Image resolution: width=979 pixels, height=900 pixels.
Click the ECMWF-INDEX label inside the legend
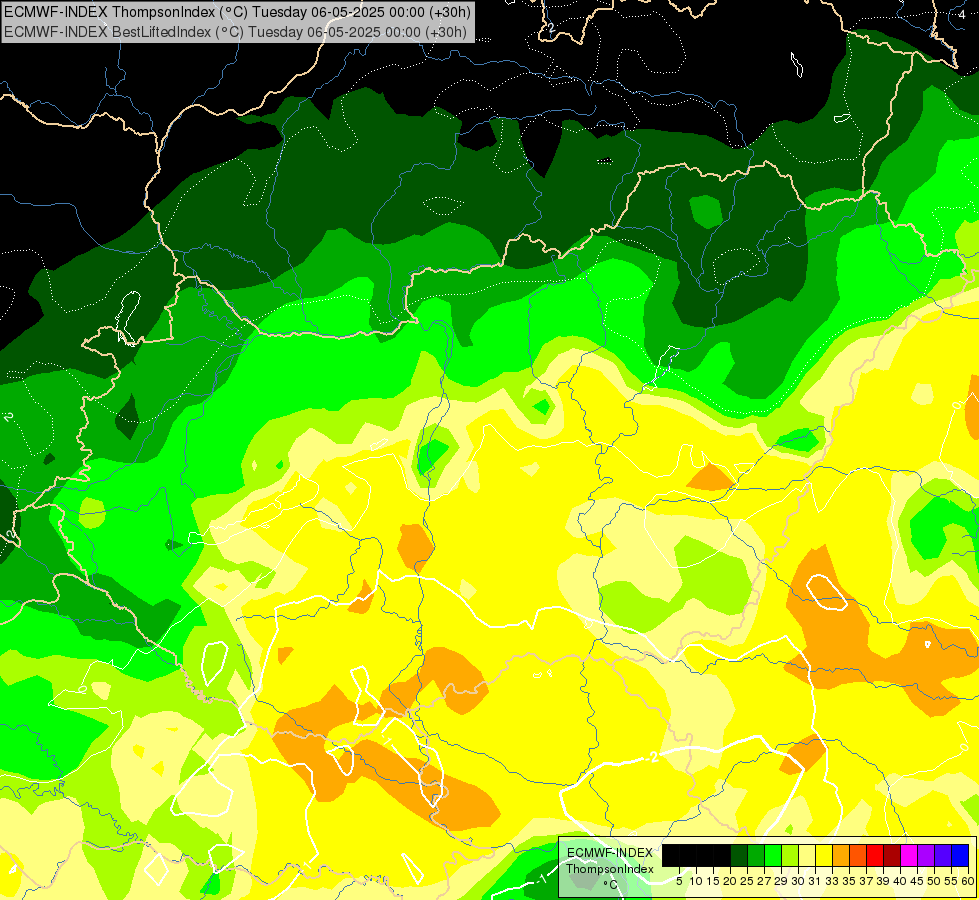pos(610,853)
